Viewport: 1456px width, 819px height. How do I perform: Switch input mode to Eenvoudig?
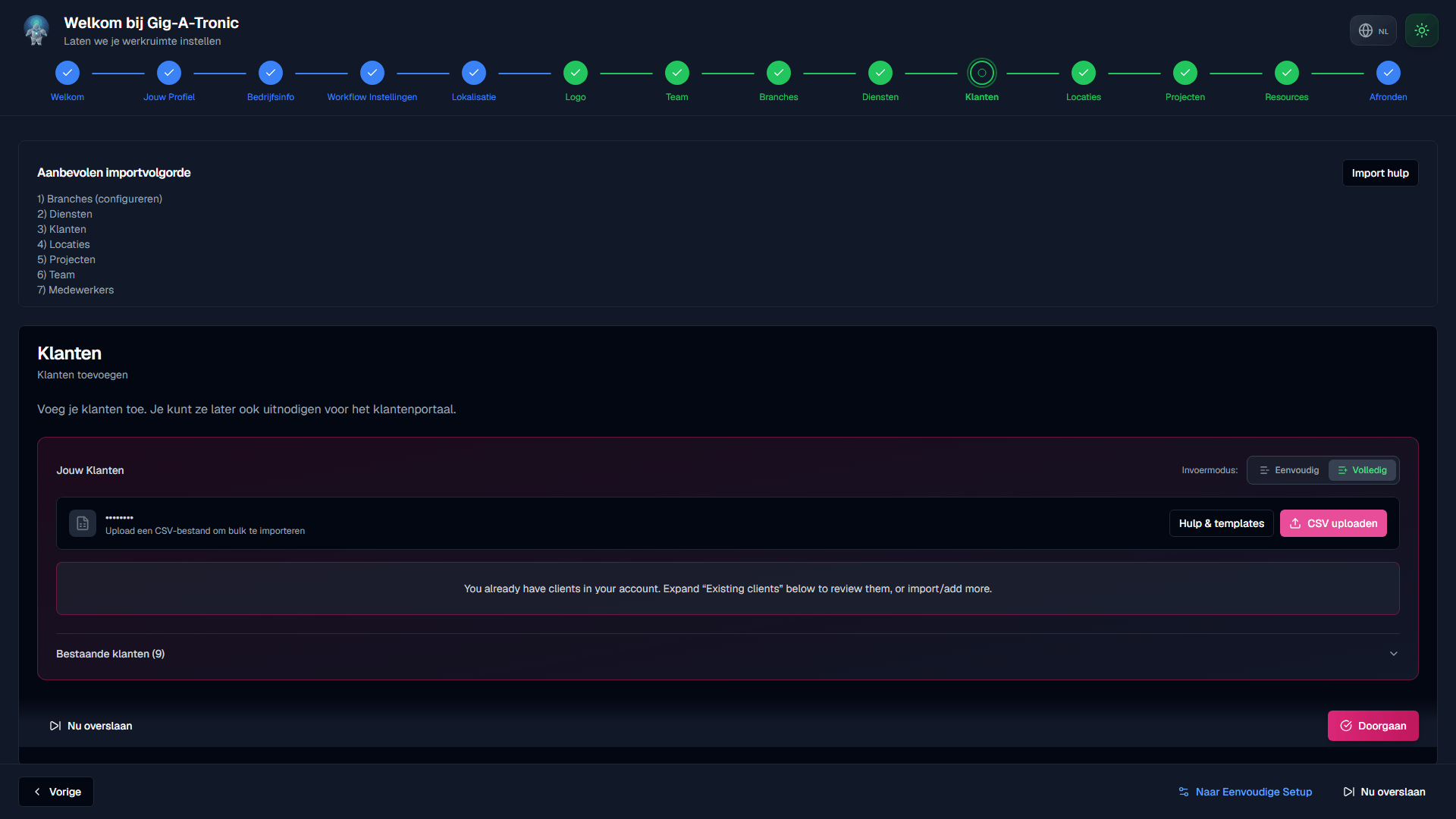click(1289, 470)
